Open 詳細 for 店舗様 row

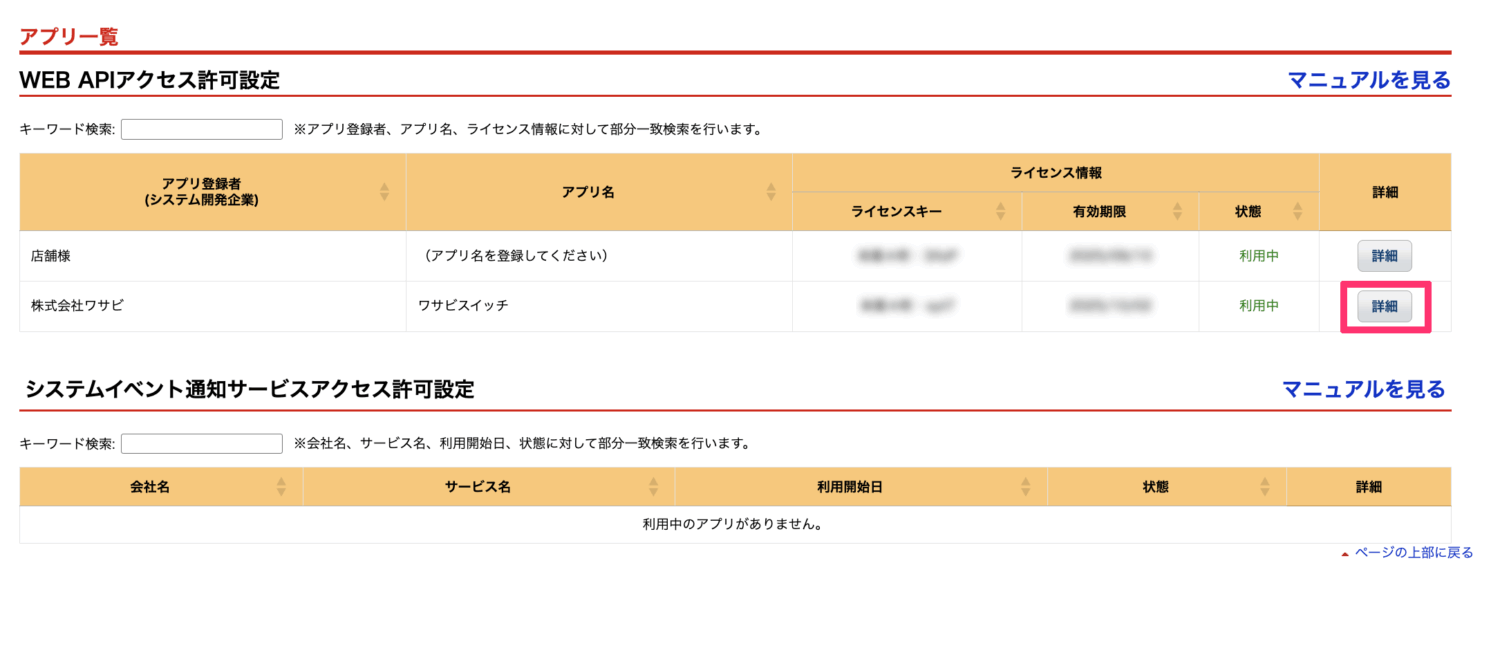coord(1384,256)
